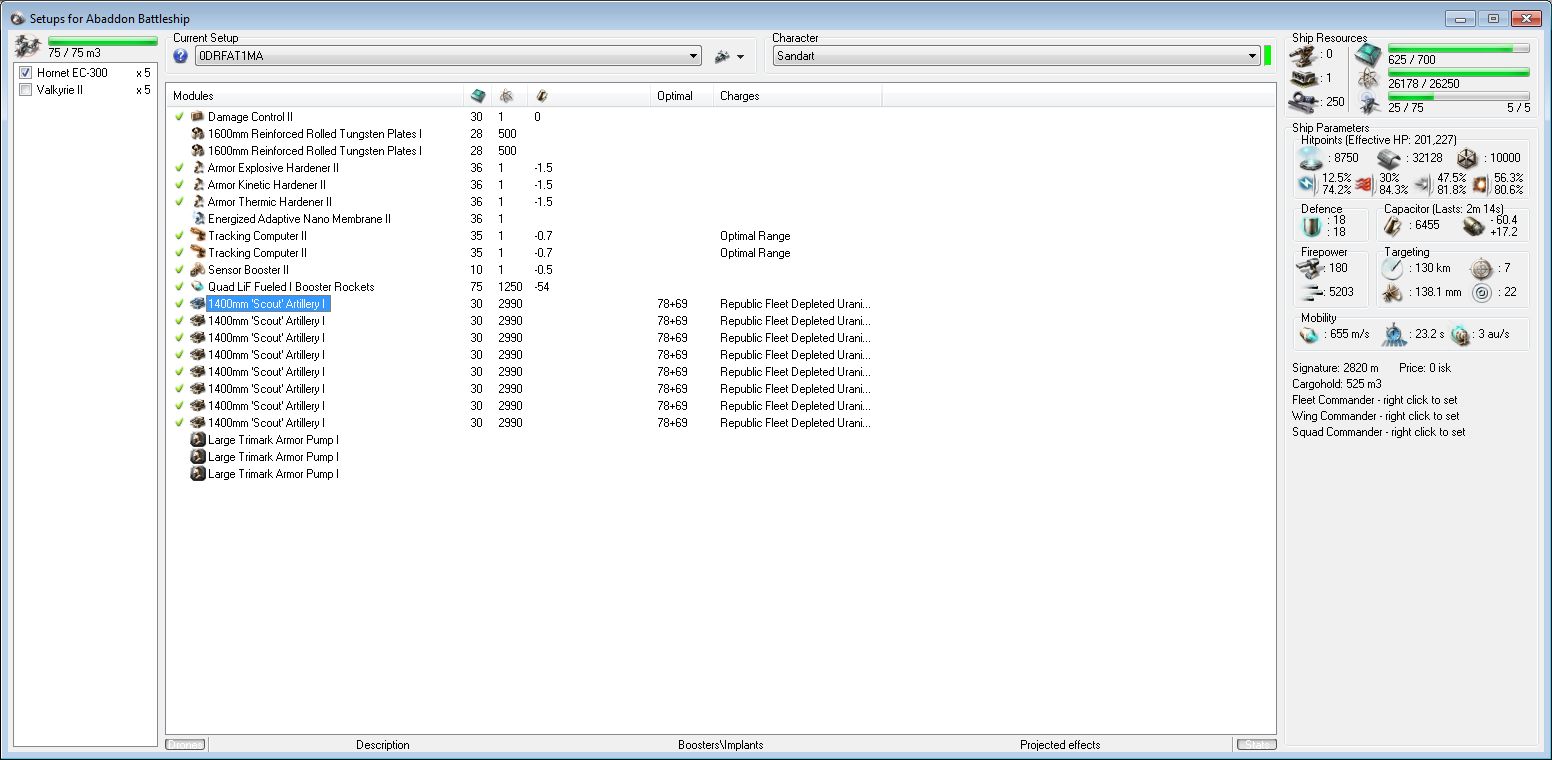This screenshot has width=1552, height=760.
Task: Click the shield hitpoints icon next to 8750
Action: tap(1310, 158)
